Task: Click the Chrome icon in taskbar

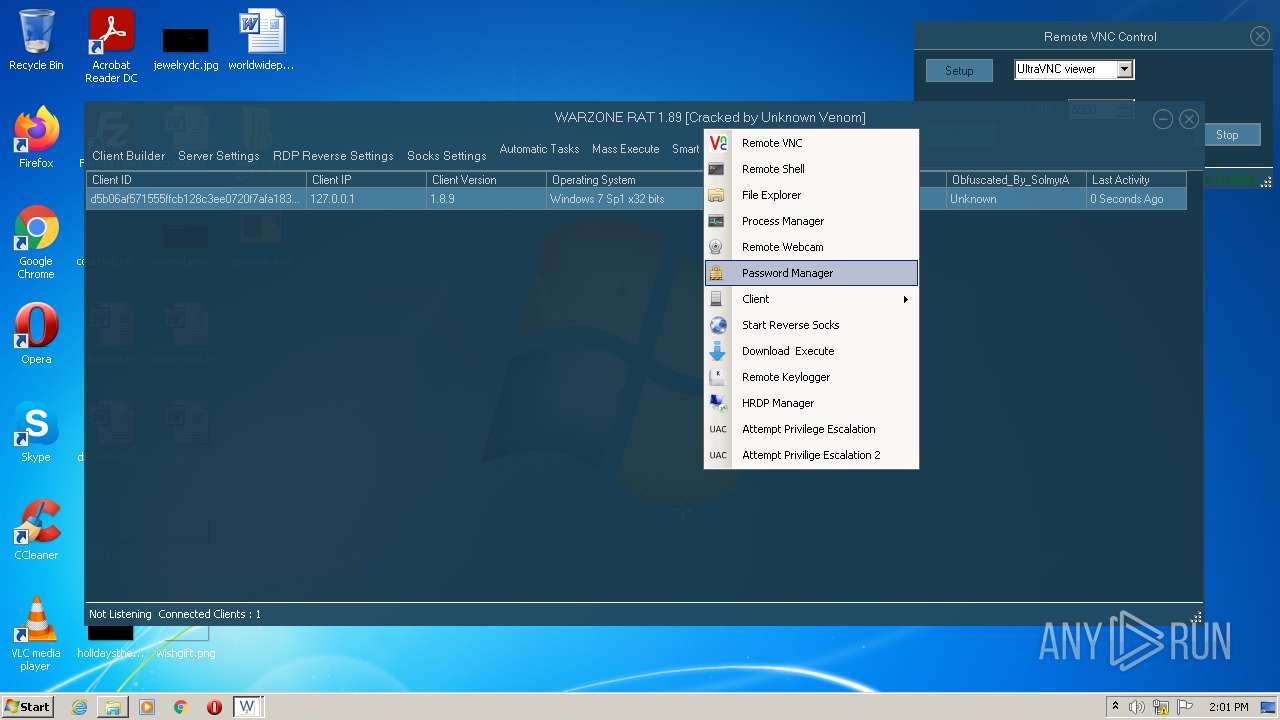Action: (x=181, y=707)
